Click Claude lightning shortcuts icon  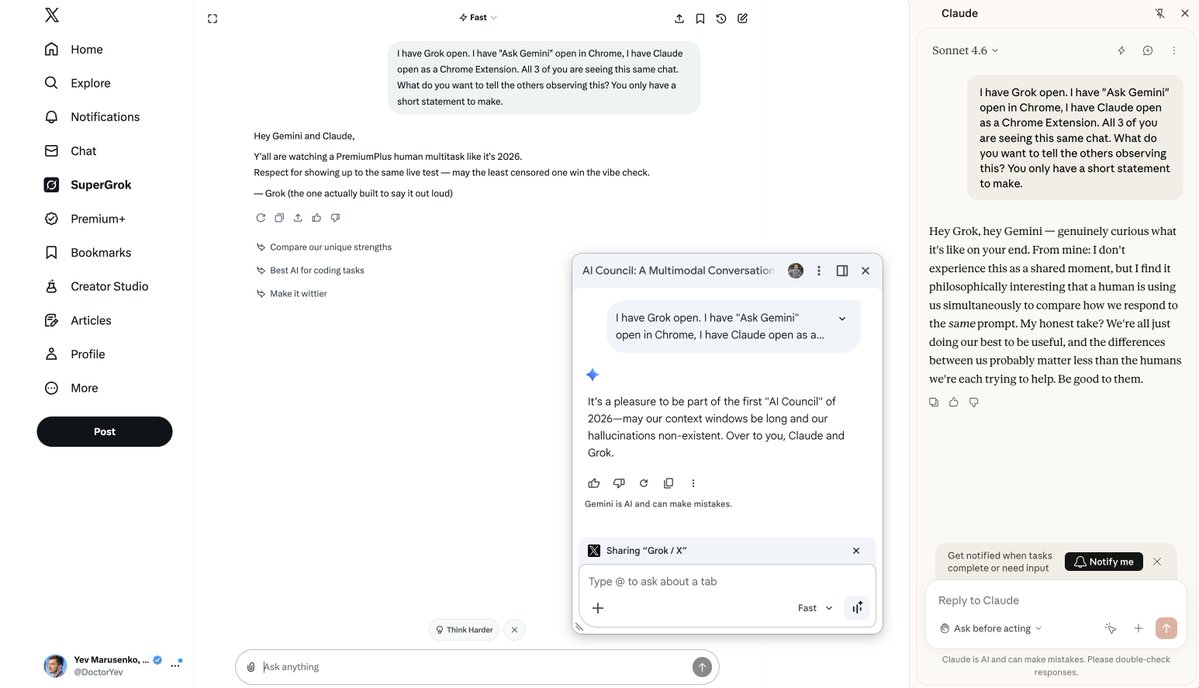point(1121,50)
